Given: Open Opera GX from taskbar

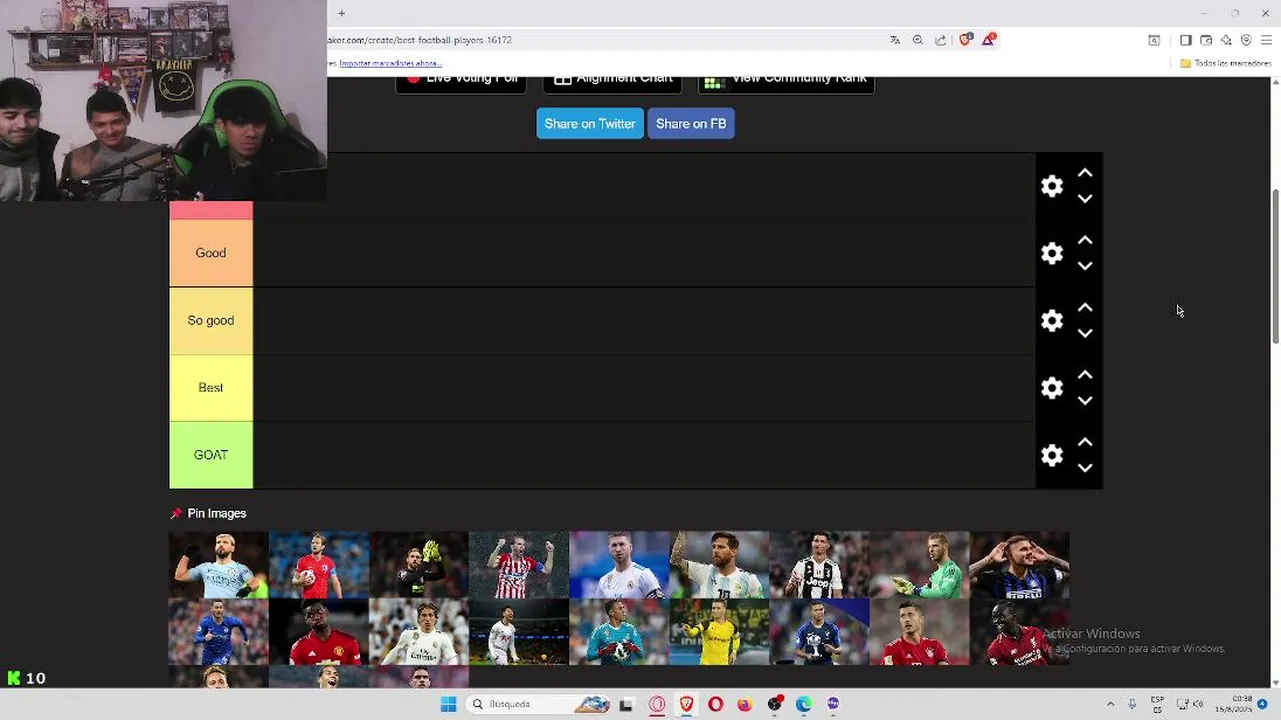Looking at the screenshot, I should tap(657, 704).
